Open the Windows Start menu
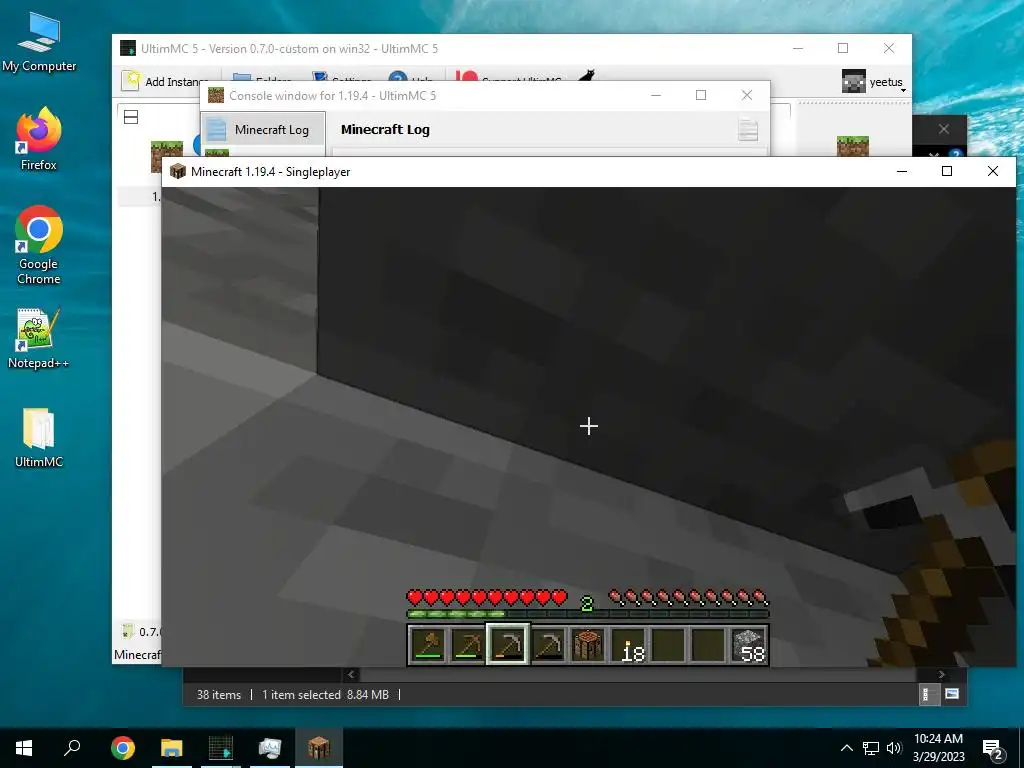 pyautogui.click(x=24, y=748)
